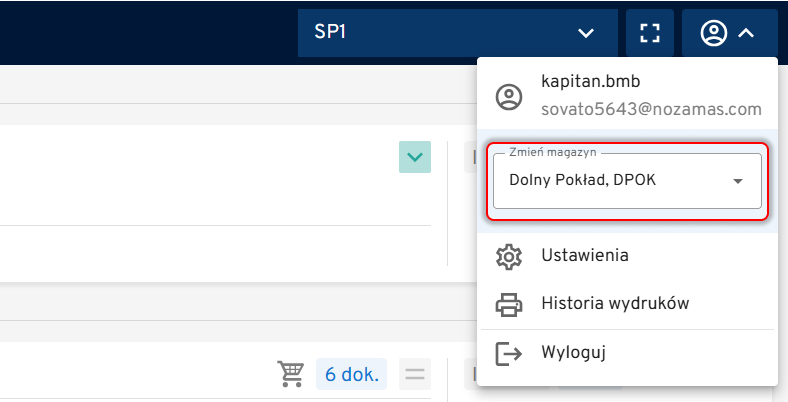Click the Wyloguj logout arrow icon
The image size is (788, 402).
click(x=509, y=353)
